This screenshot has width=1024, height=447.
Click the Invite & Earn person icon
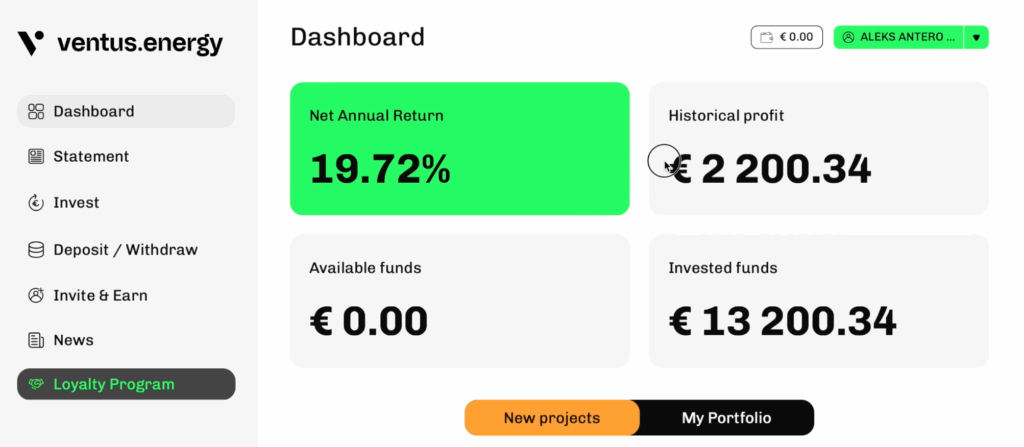pos(36,295)
